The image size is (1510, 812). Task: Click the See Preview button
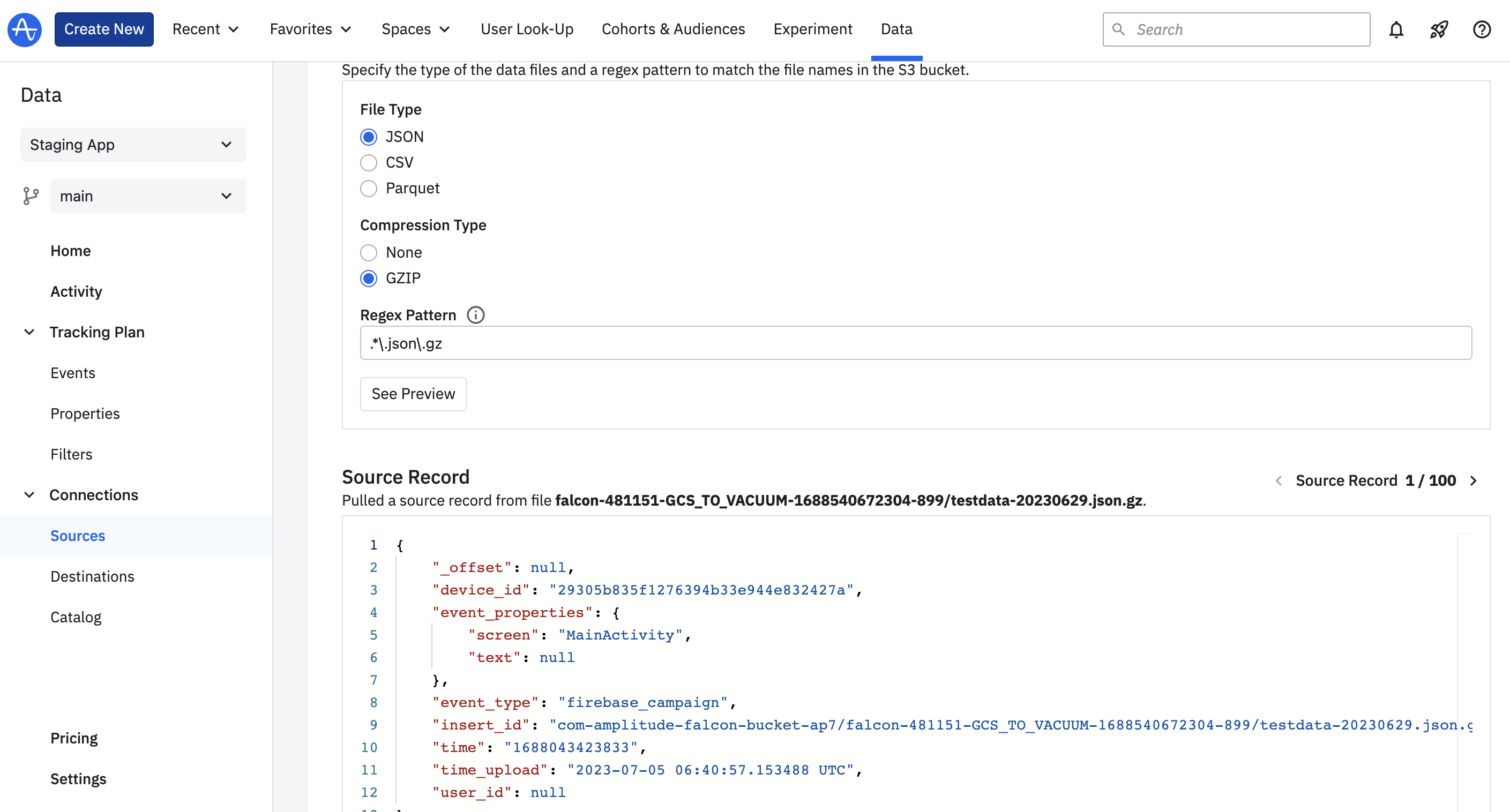pyautogui.click(x=413, y=394)
